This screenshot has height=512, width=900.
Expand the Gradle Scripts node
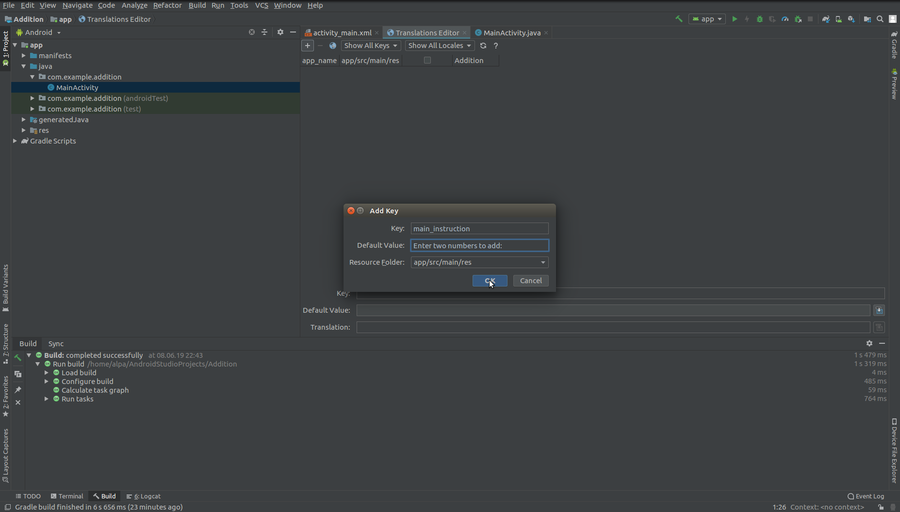[15, 141]
